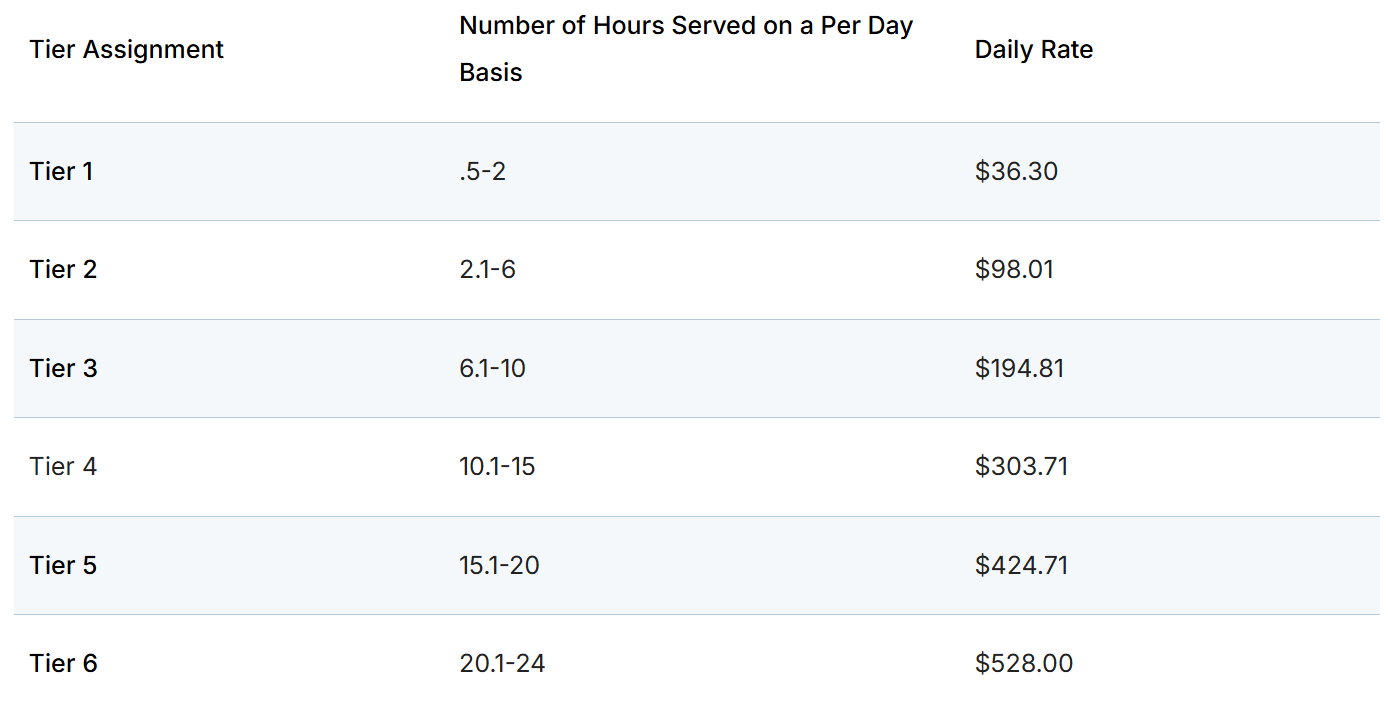Select the Tier 3 row label
1388x706 pixels.
coord(64,368)
